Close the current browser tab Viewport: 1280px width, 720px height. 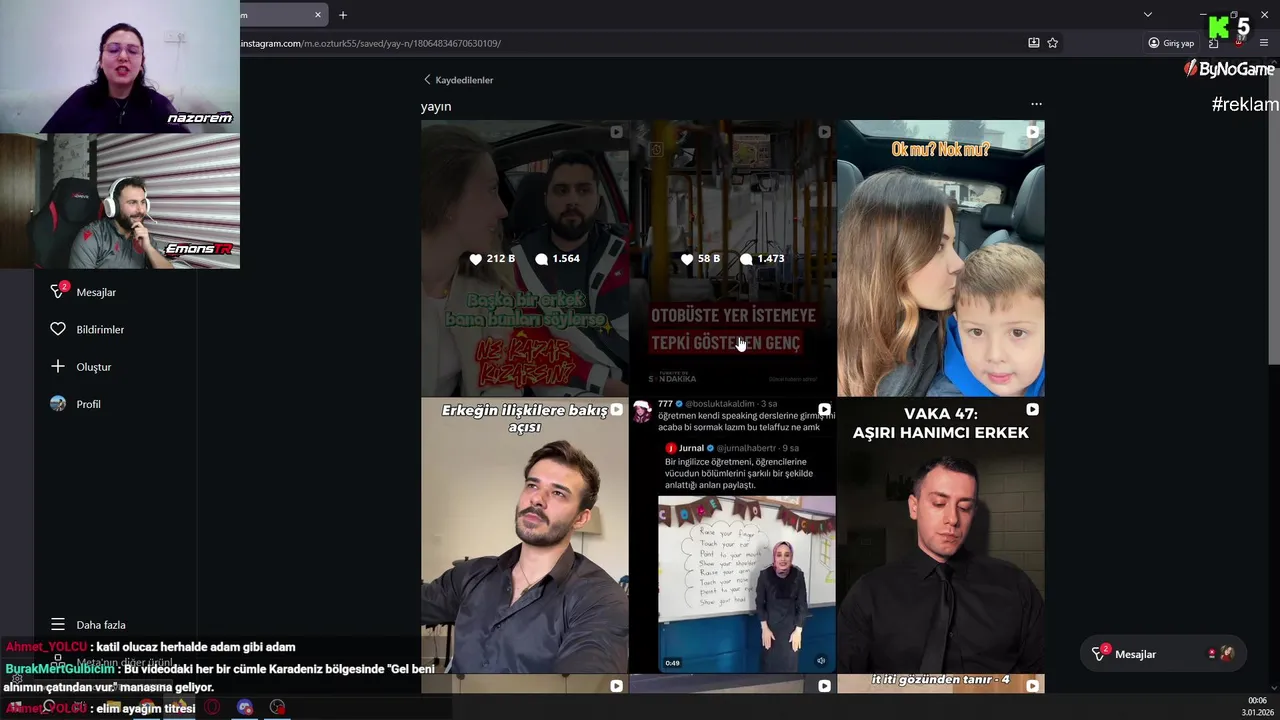[318, 15]
